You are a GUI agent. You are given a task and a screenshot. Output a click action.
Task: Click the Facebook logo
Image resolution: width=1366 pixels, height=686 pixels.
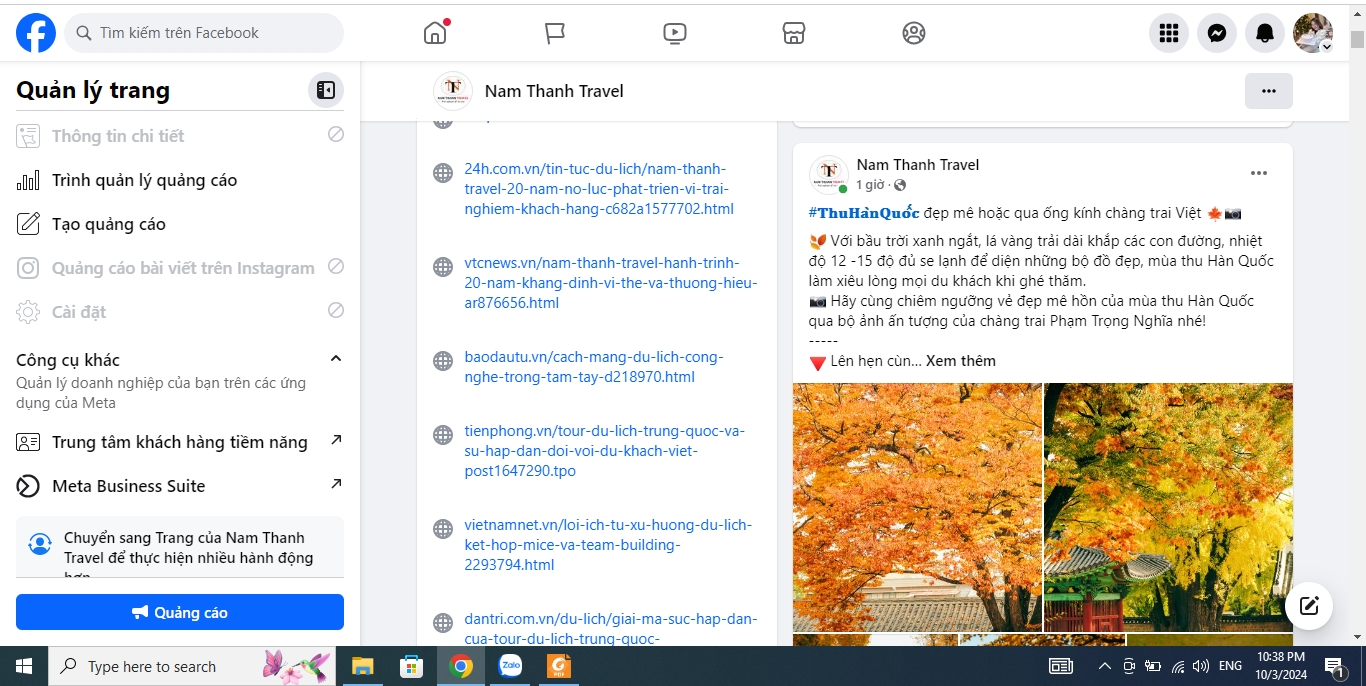click(x=36, y=33)
